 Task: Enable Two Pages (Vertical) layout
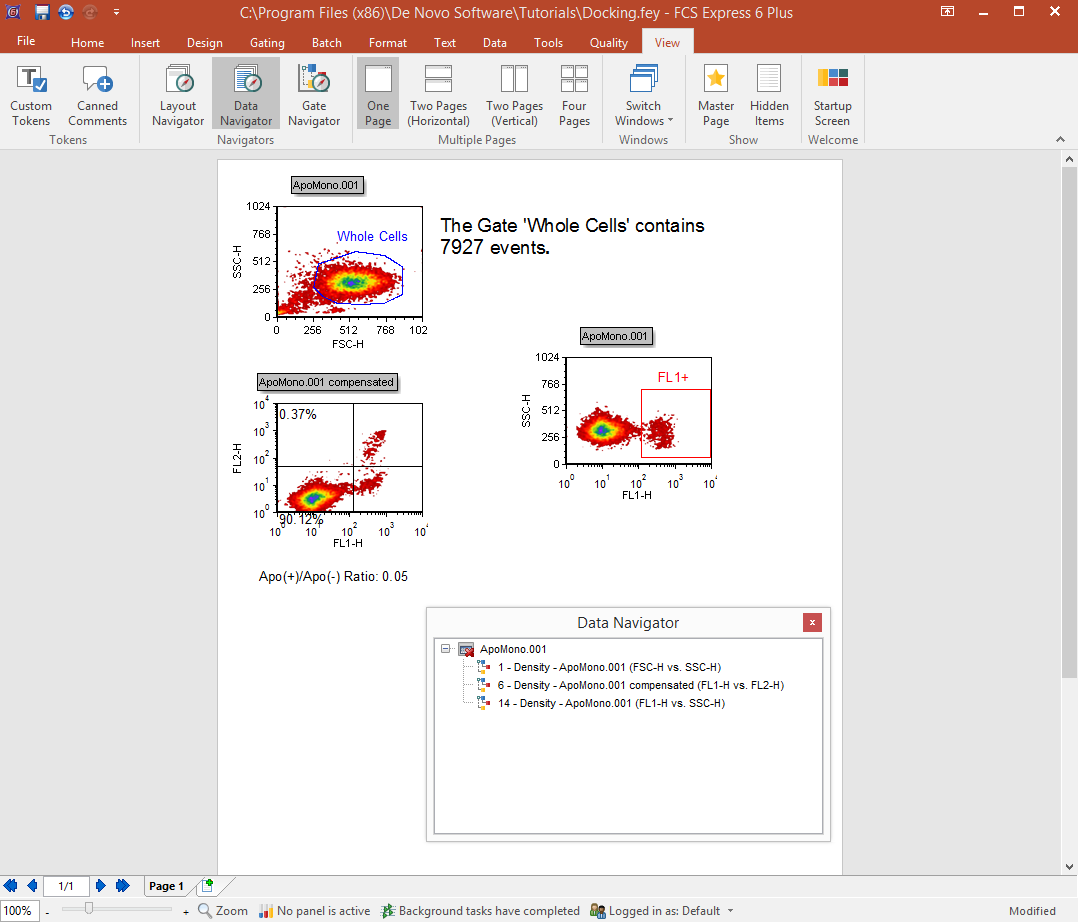[514, 96]
